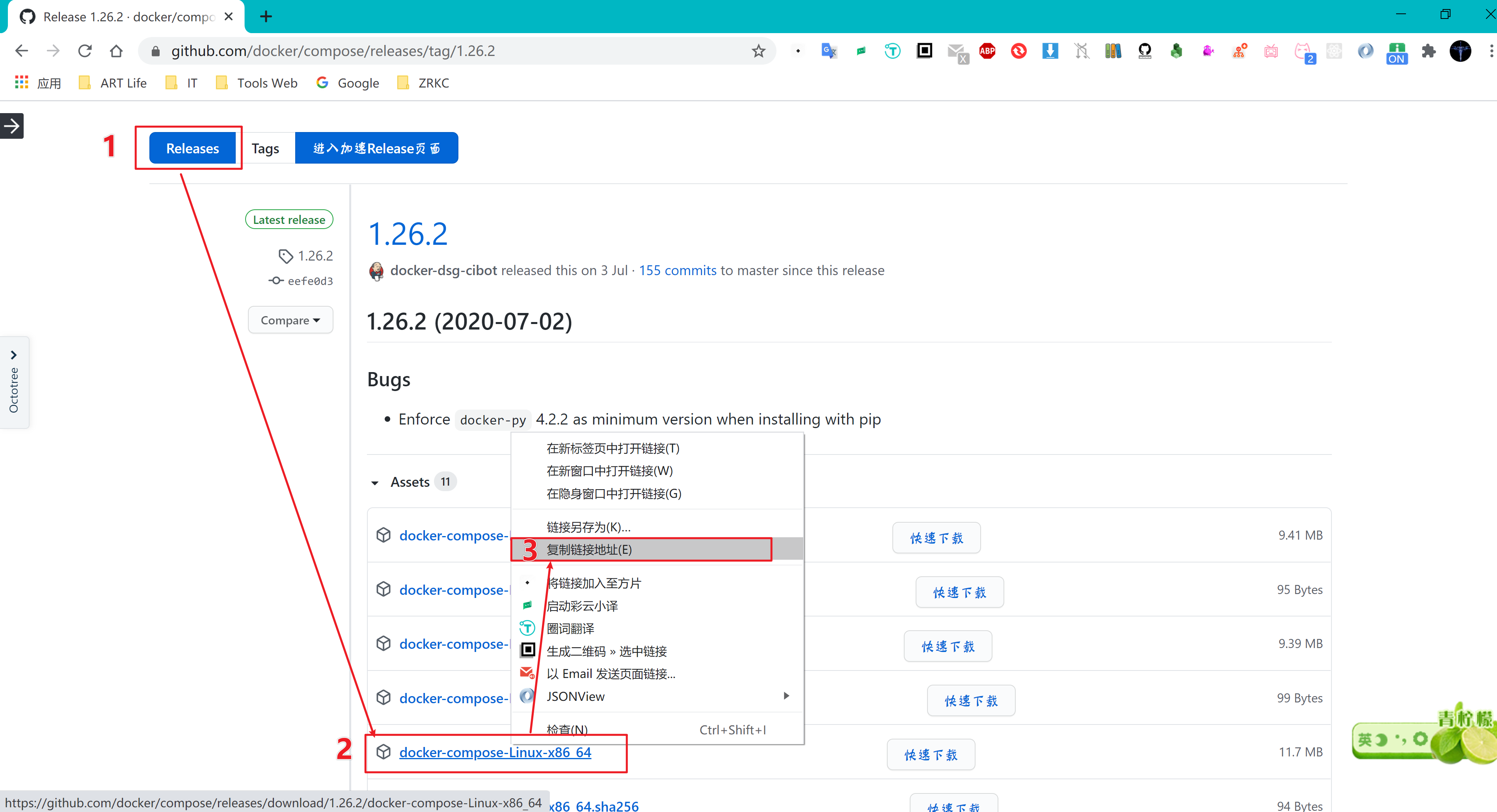Click the puzzle-piece extensions icon
The height and width of the screenshot is (812, 1497).
pyautogui.click(x=1428, y=51)
